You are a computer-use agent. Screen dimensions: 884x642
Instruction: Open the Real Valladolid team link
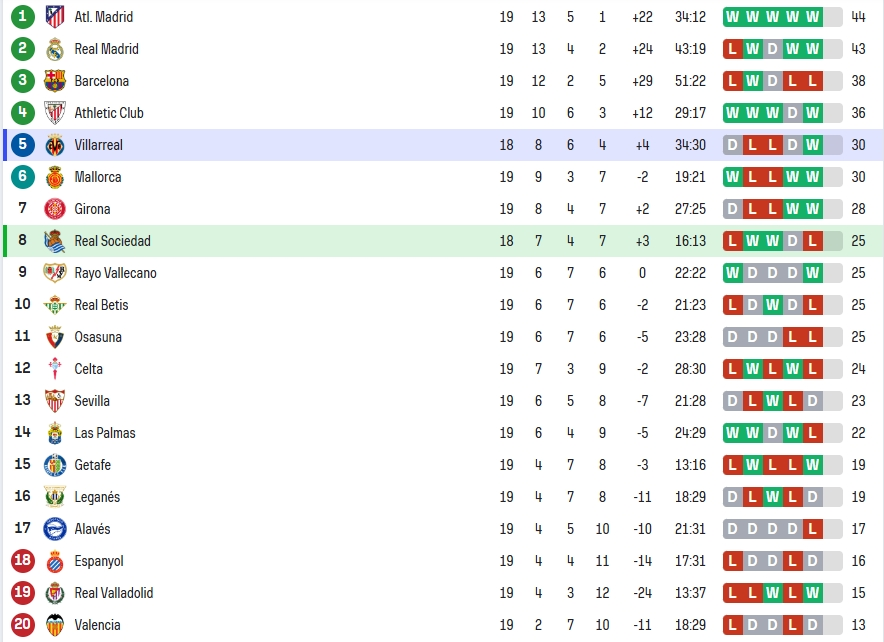(114, 593)
